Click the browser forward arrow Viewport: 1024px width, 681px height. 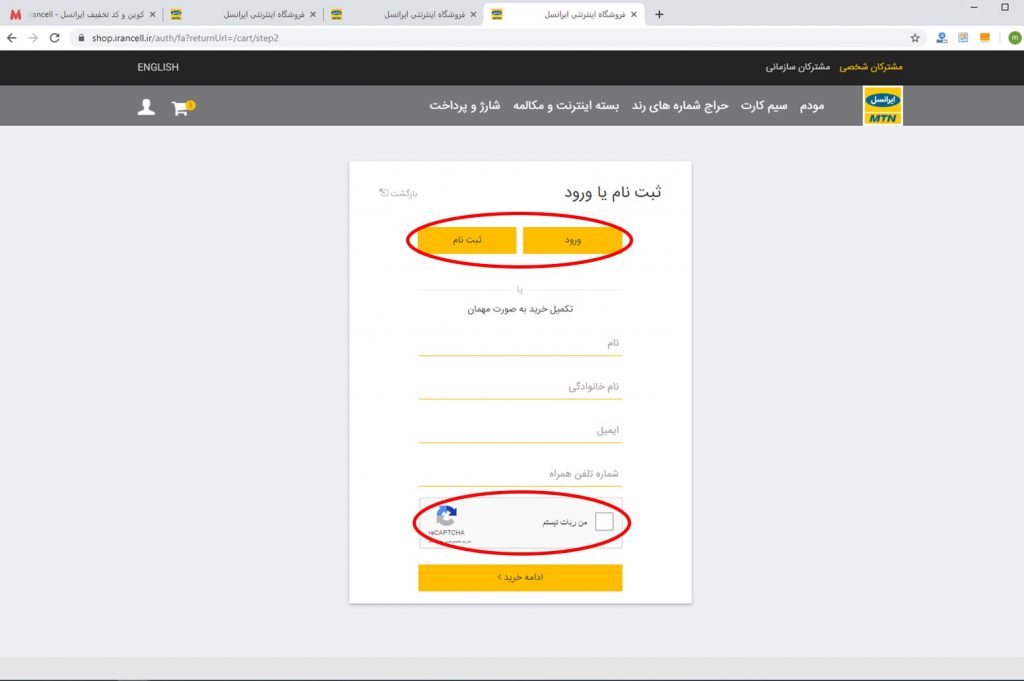click(x=33, y=38)
